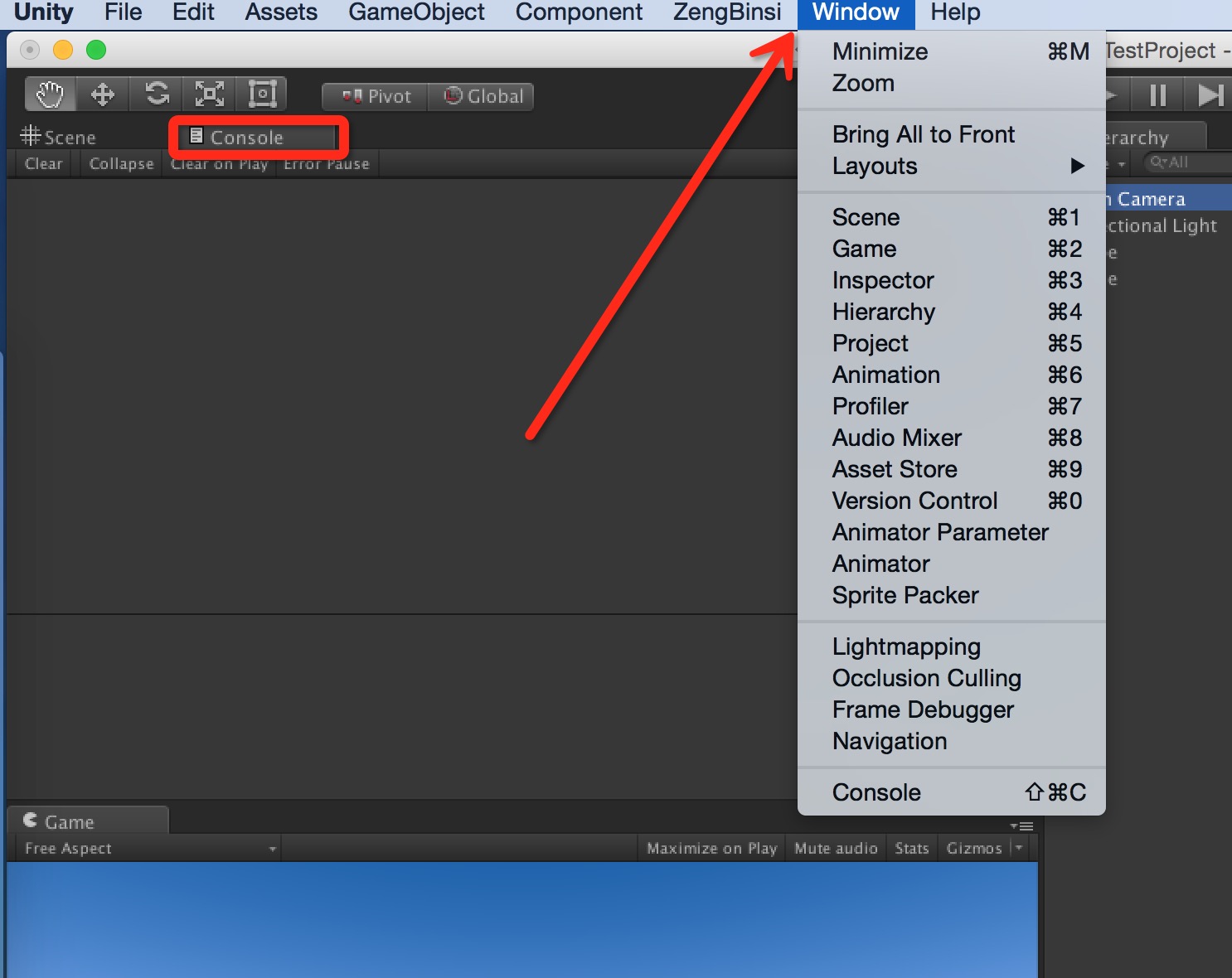Toggle Clear on Play
The height and width of the screenshot is (978, 1232).
(219, 163)
